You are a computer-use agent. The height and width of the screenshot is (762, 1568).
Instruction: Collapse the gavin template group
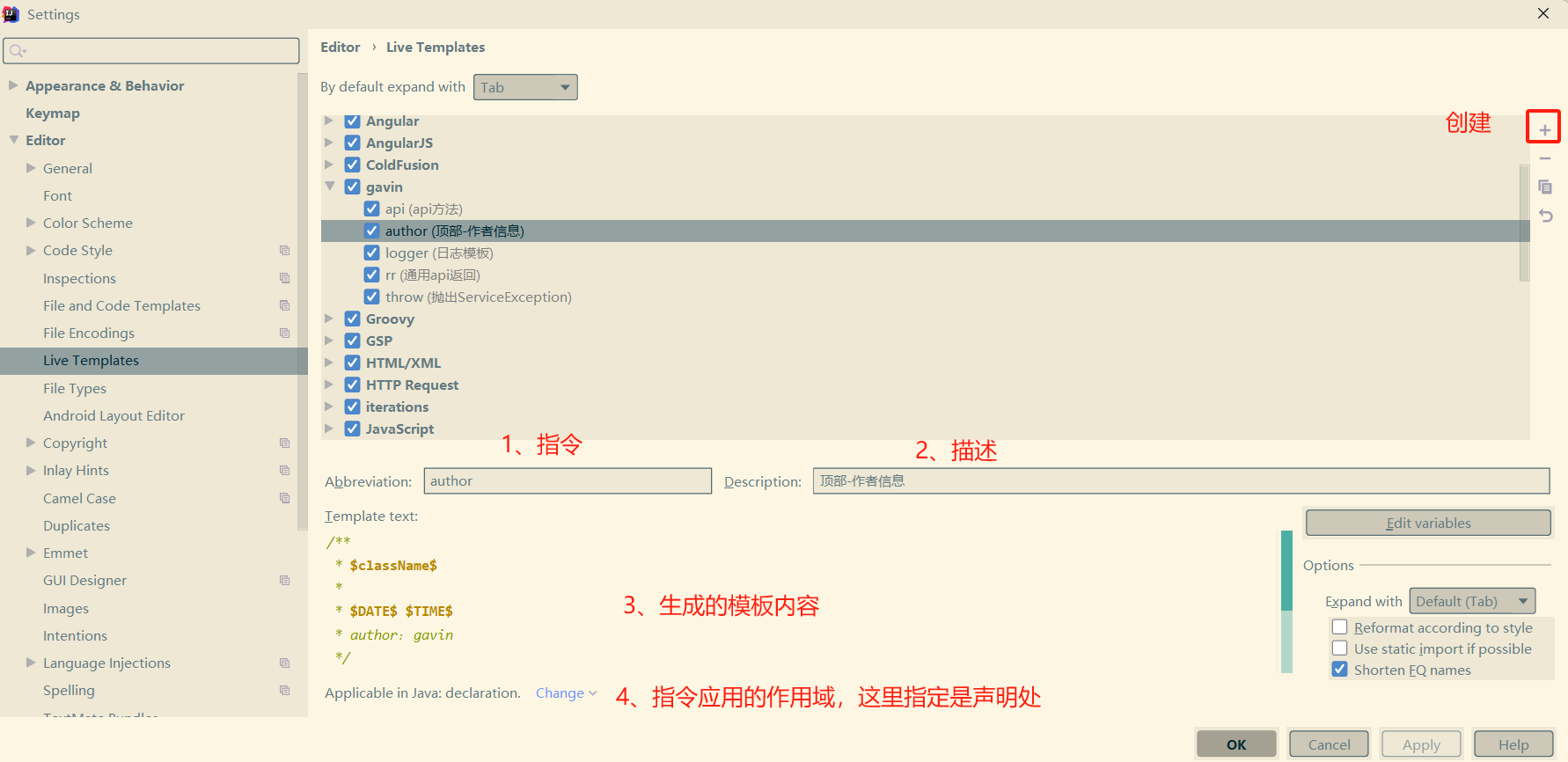coord(330,187)
